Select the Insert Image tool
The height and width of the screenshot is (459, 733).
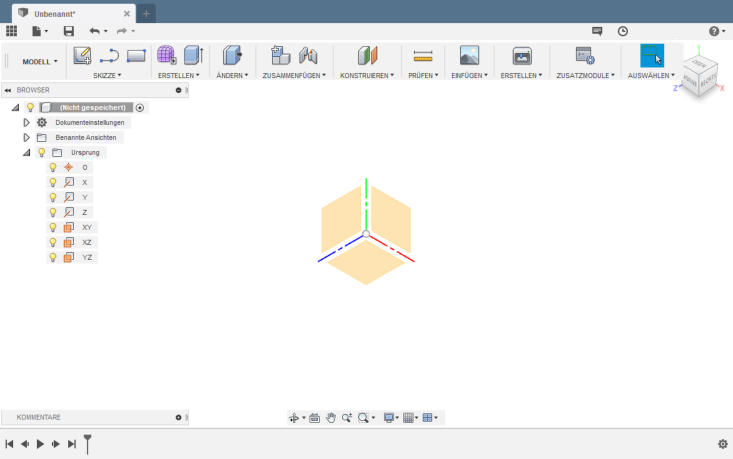(469, 55)
